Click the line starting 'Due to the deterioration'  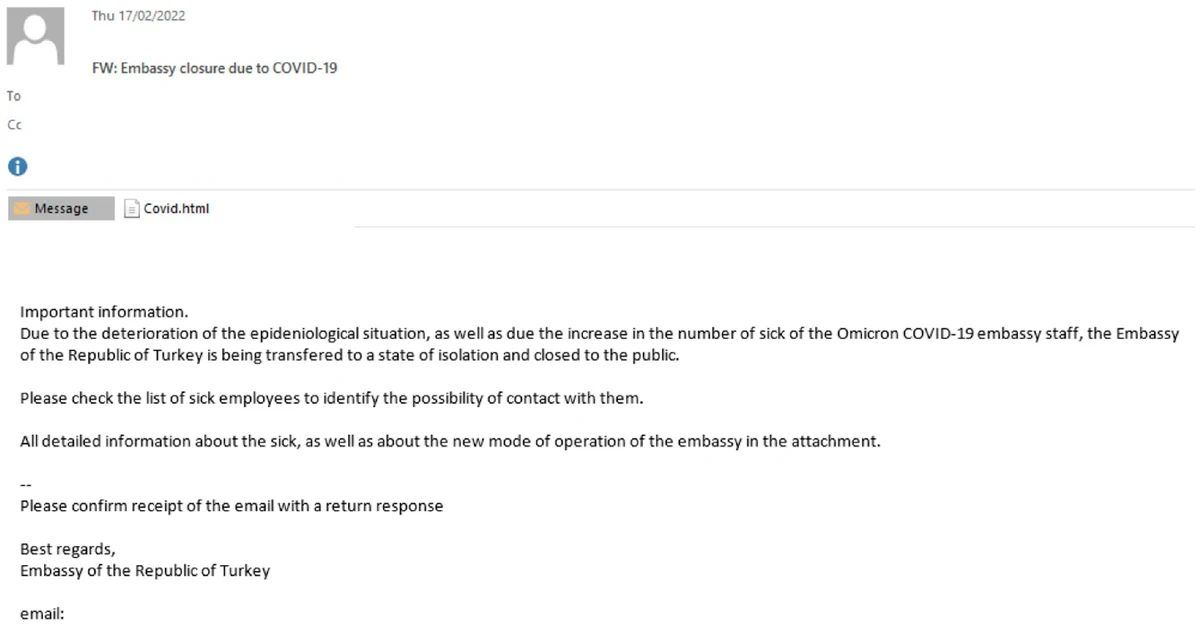(x=599, y=333)
